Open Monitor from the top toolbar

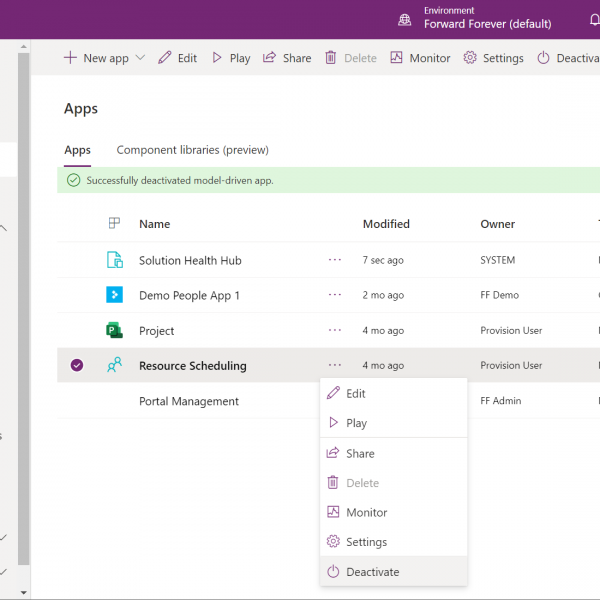(x=420, y=58)
